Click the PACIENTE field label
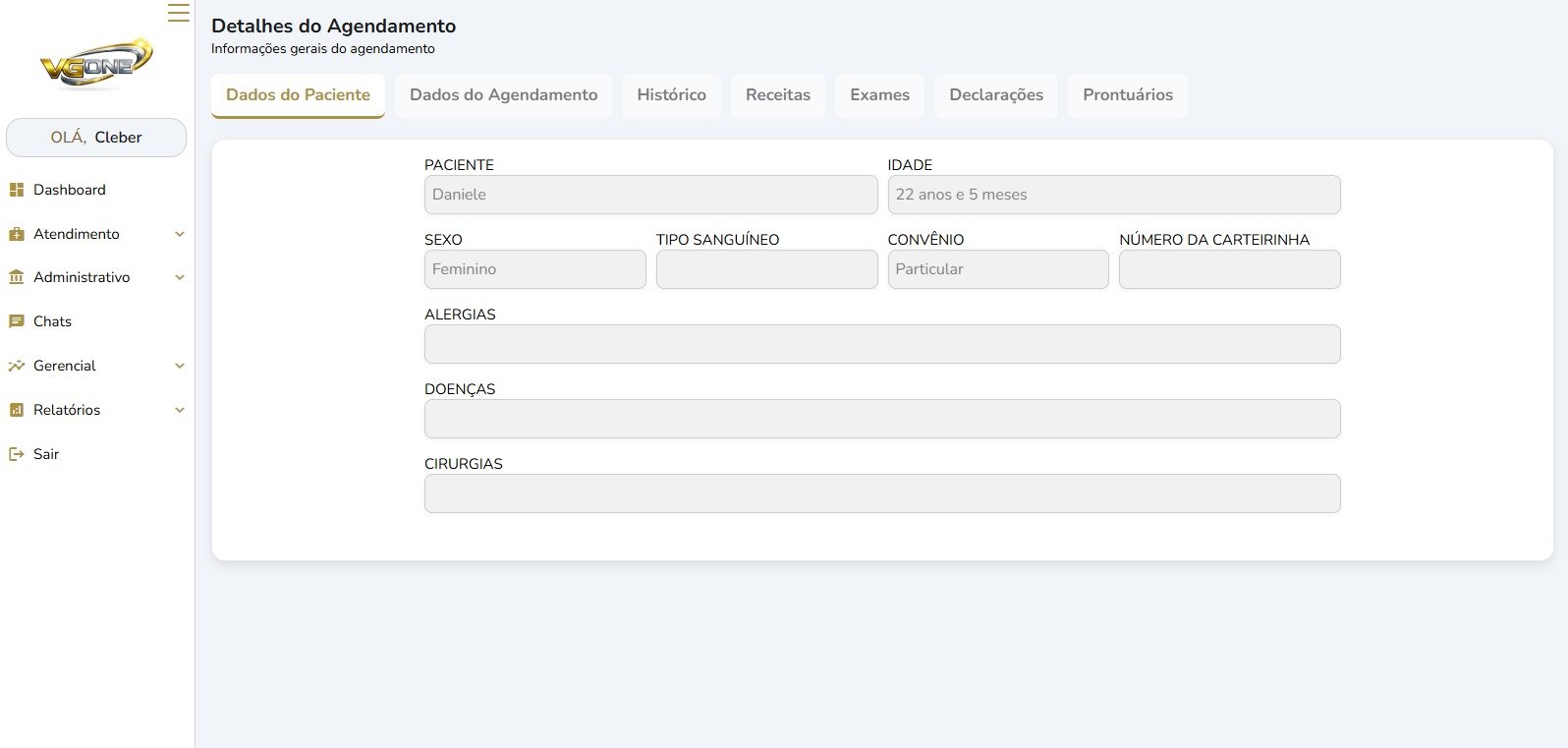Viewport: 1568px width, 748px height. point(459,165)
